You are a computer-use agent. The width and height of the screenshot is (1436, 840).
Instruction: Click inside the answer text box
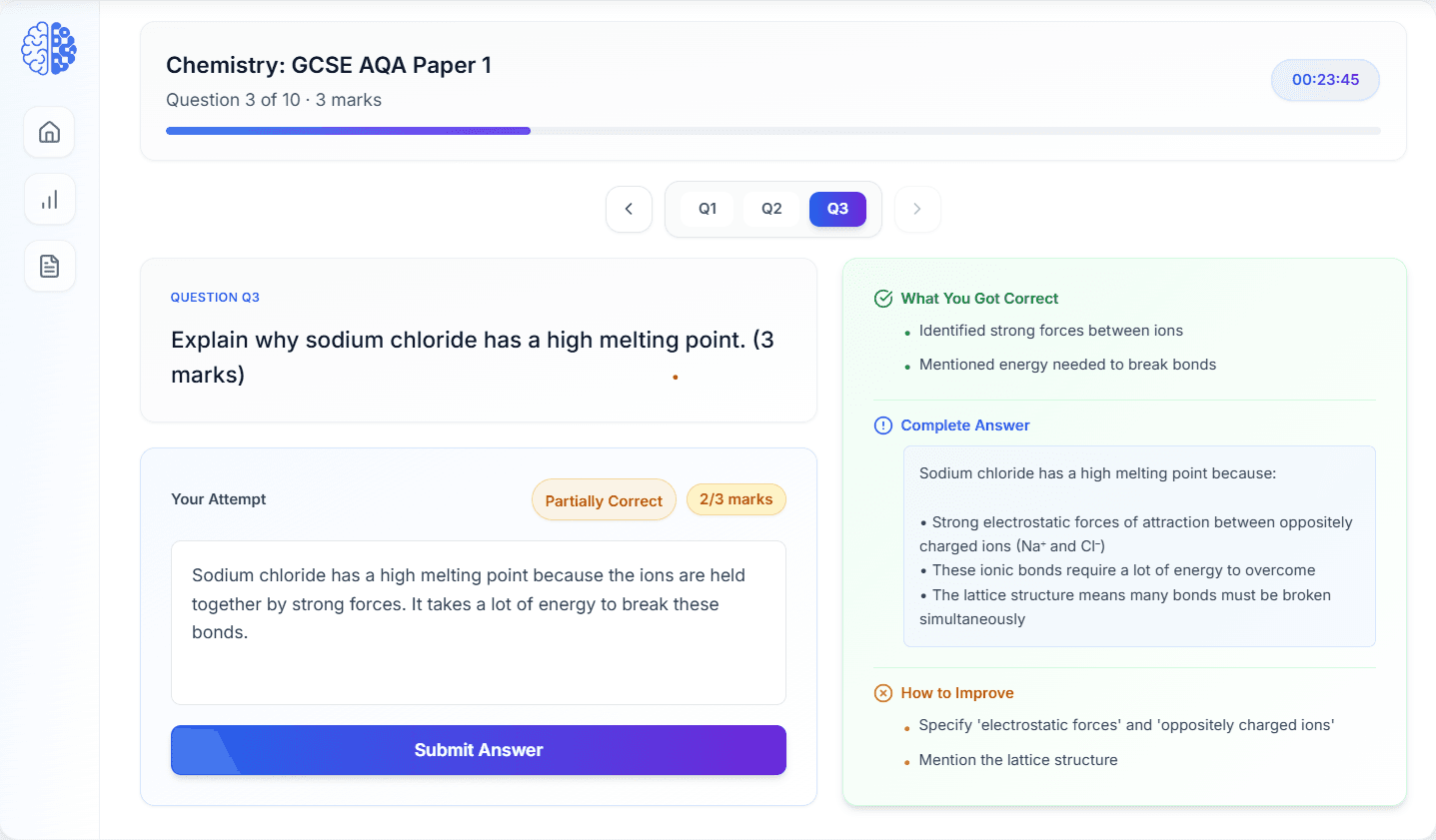pyautogui.click(x=478, y=619)
